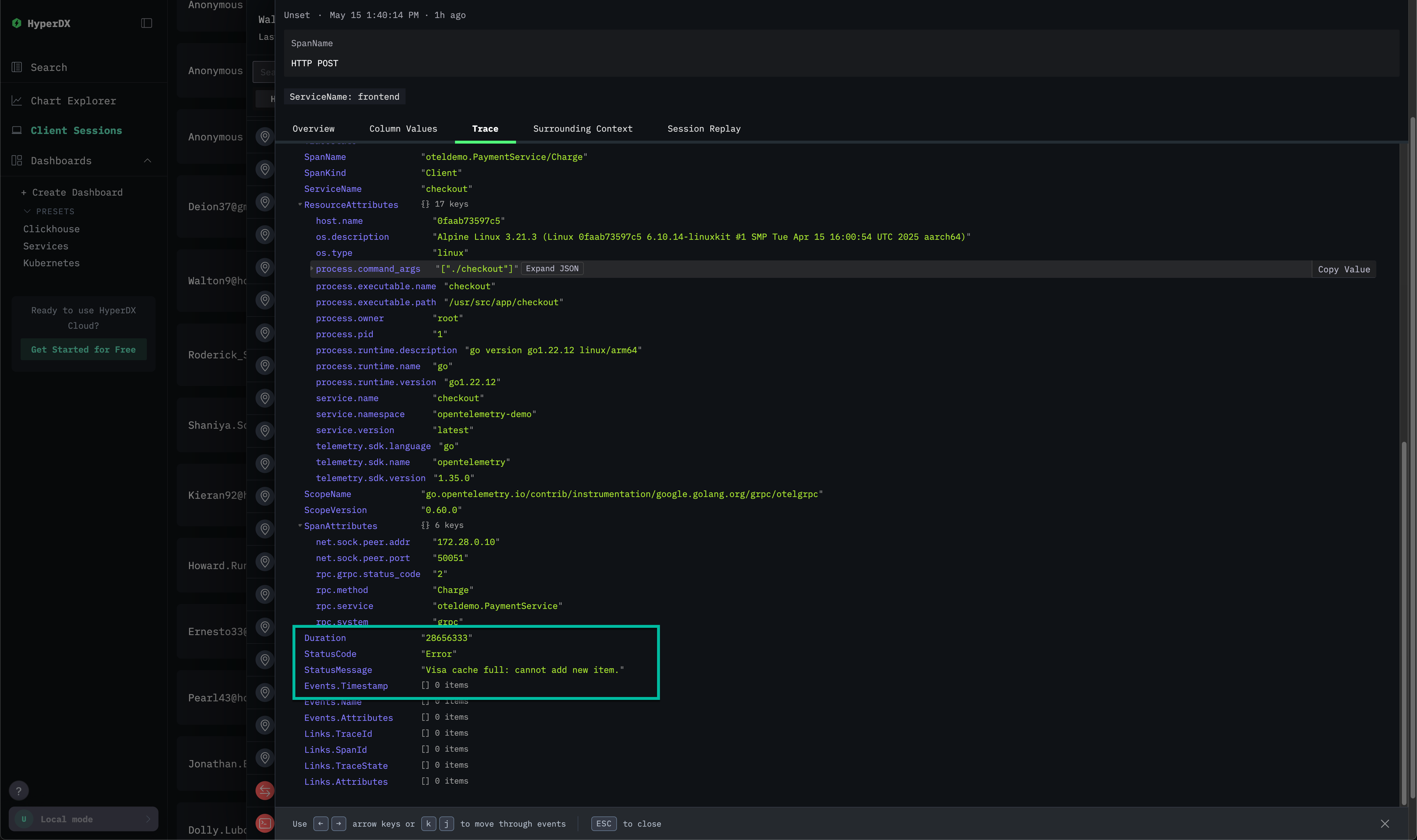Viewport: 1417px width, 840px height.
Task: Open the help question mark button
Action: pos(19,791)
